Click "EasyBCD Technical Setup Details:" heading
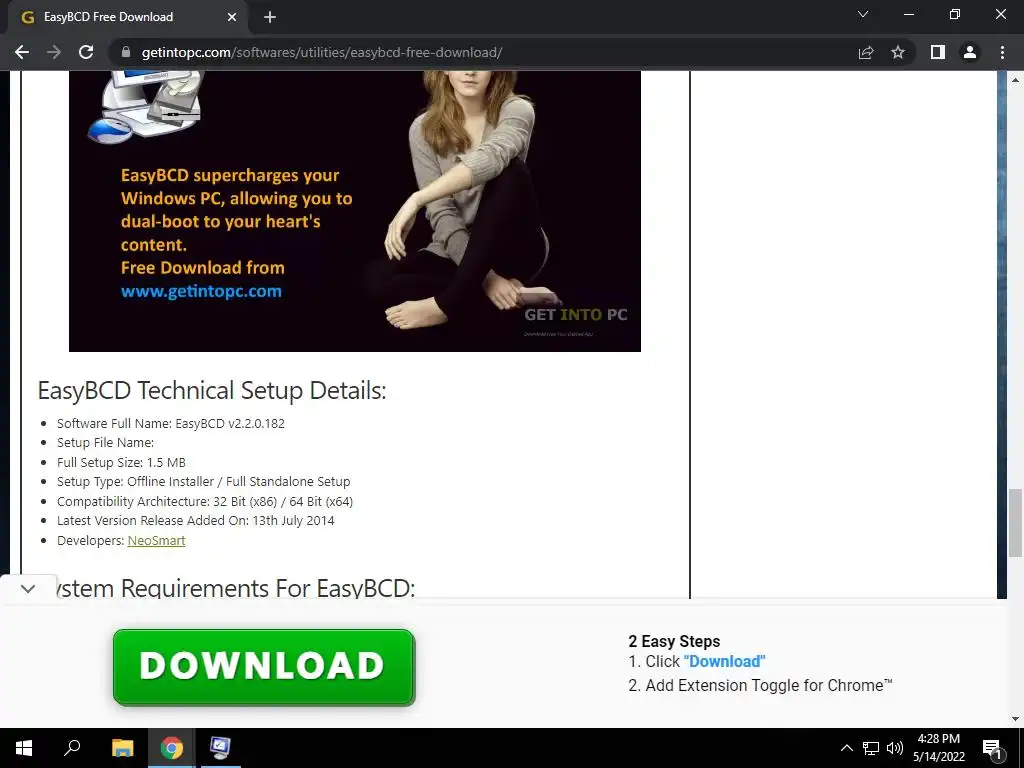The width and height of the screenshot is (1024, 768). pyautogui.click(x=212, y=391)
